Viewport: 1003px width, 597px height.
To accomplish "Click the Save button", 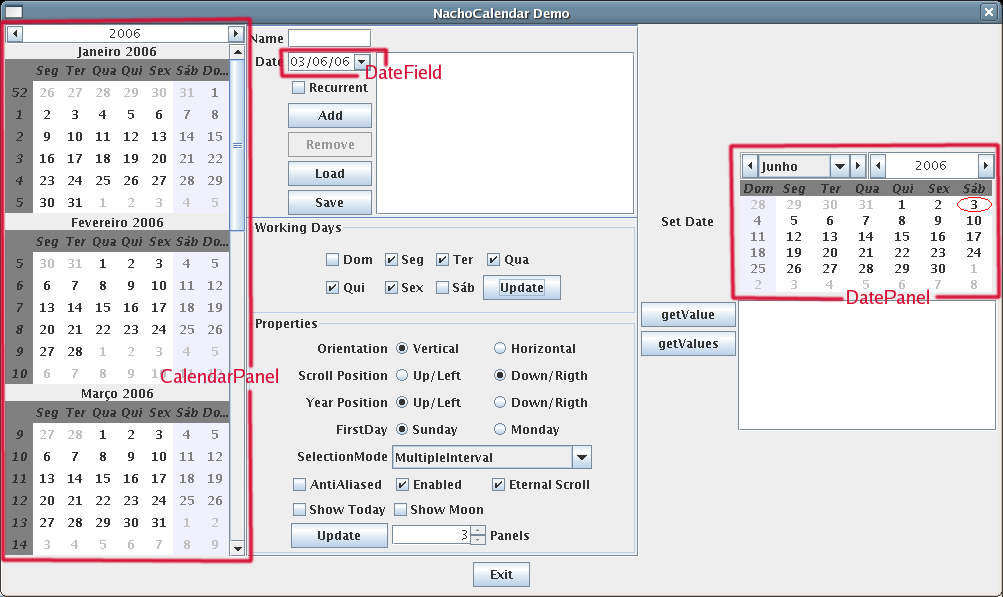I will click(x=329, y=202).
